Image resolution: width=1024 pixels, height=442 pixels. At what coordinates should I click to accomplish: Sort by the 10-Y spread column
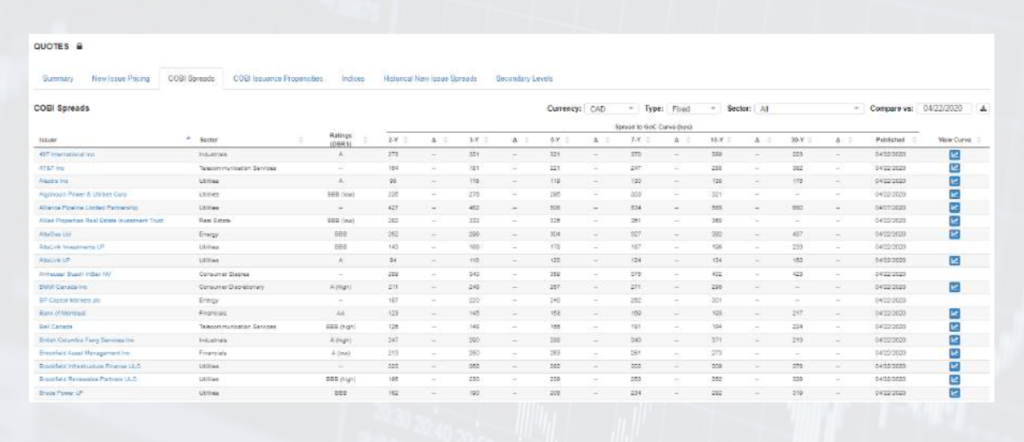point(720,140)
